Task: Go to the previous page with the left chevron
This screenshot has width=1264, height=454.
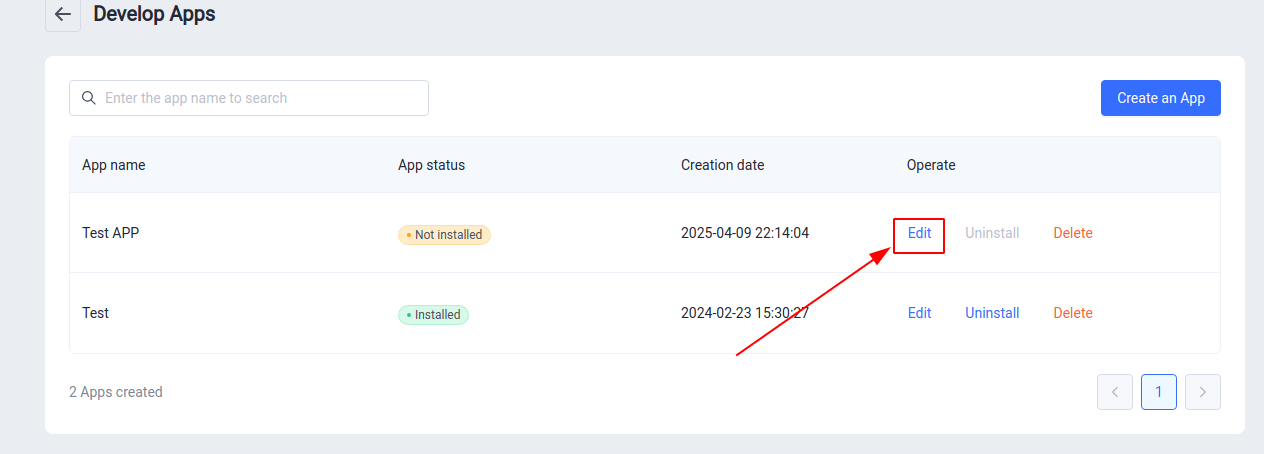Action: 1114,392
